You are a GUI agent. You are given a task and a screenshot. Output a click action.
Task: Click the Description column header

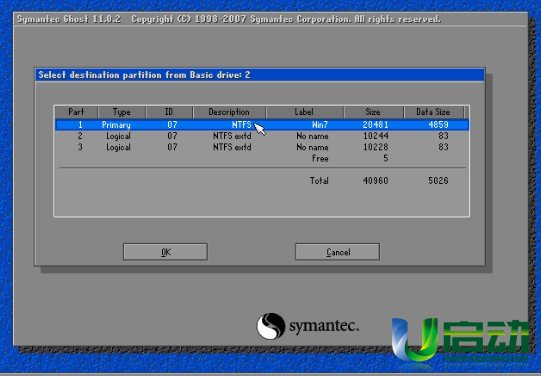tap(229, 112)
